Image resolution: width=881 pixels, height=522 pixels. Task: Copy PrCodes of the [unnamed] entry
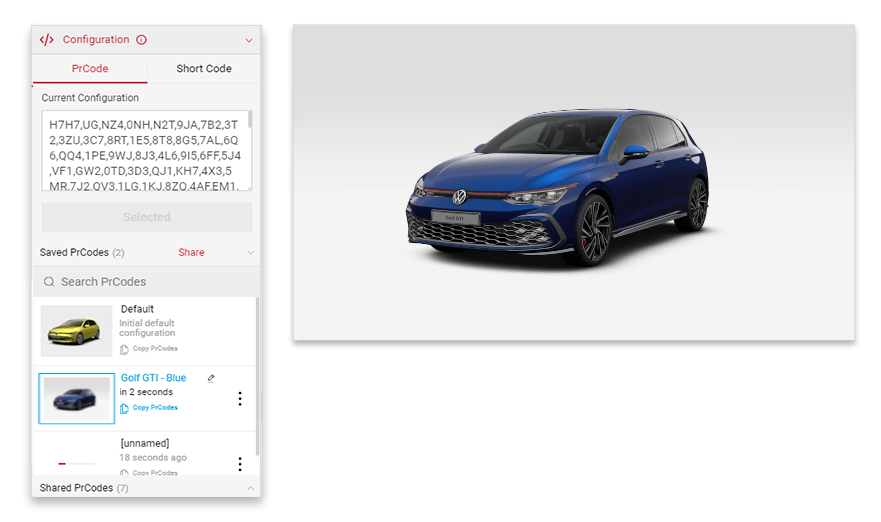coord(155,473)
